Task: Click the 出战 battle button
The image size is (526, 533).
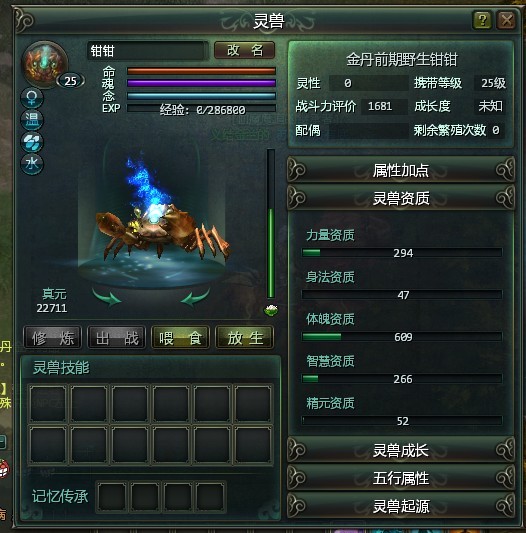Action: (x=117, y=338)
